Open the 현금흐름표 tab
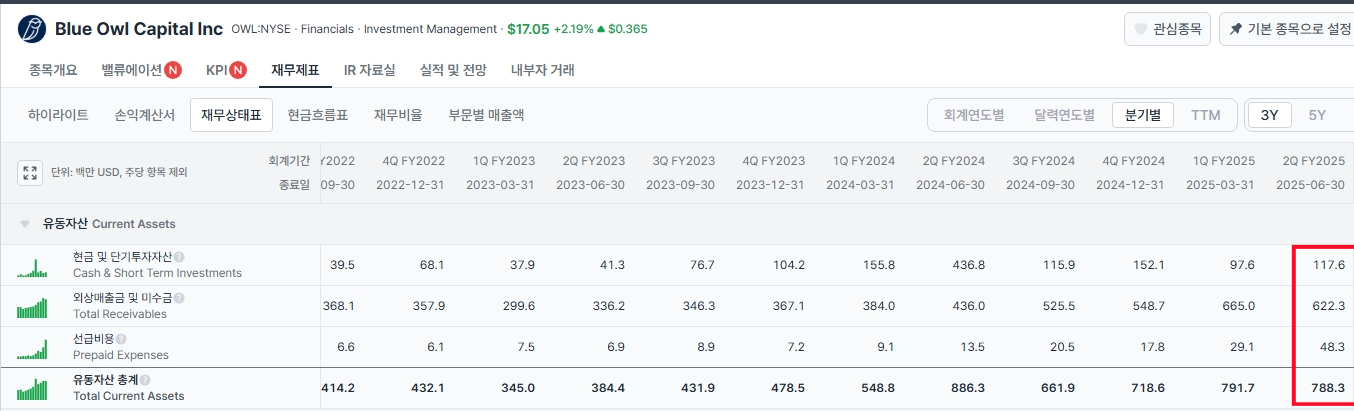The width and height of the screenshot is (1354, 411). [x=317, y=115]
